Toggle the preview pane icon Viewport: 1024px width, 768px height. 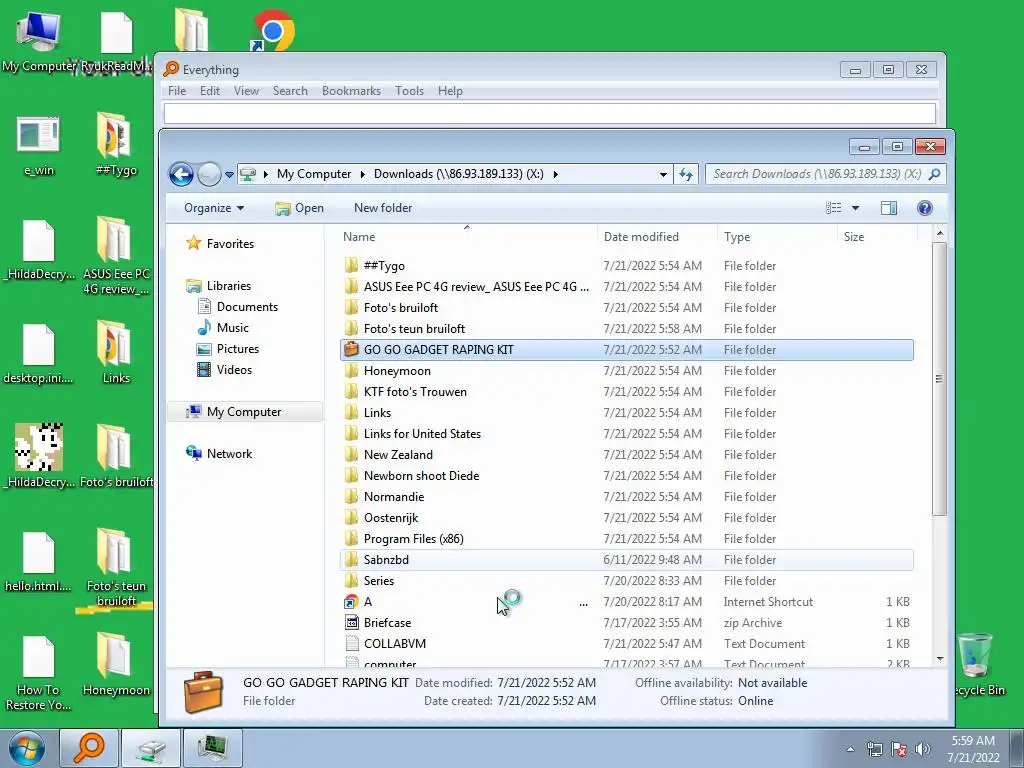[889, 208]
